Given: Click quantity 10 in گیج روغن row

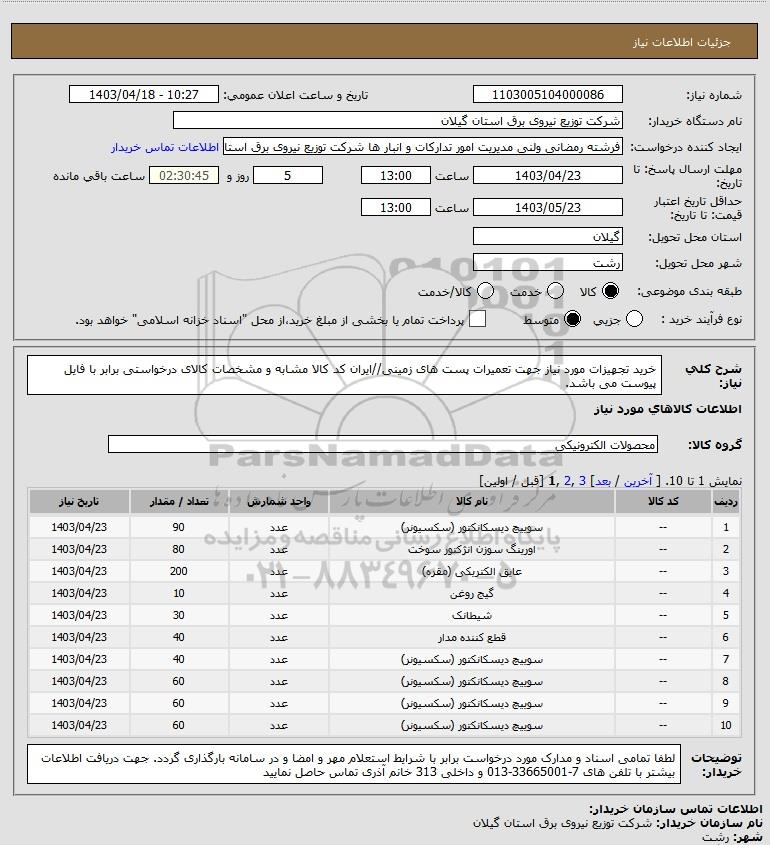Looking at the screenshot, I should pos(179,593).
